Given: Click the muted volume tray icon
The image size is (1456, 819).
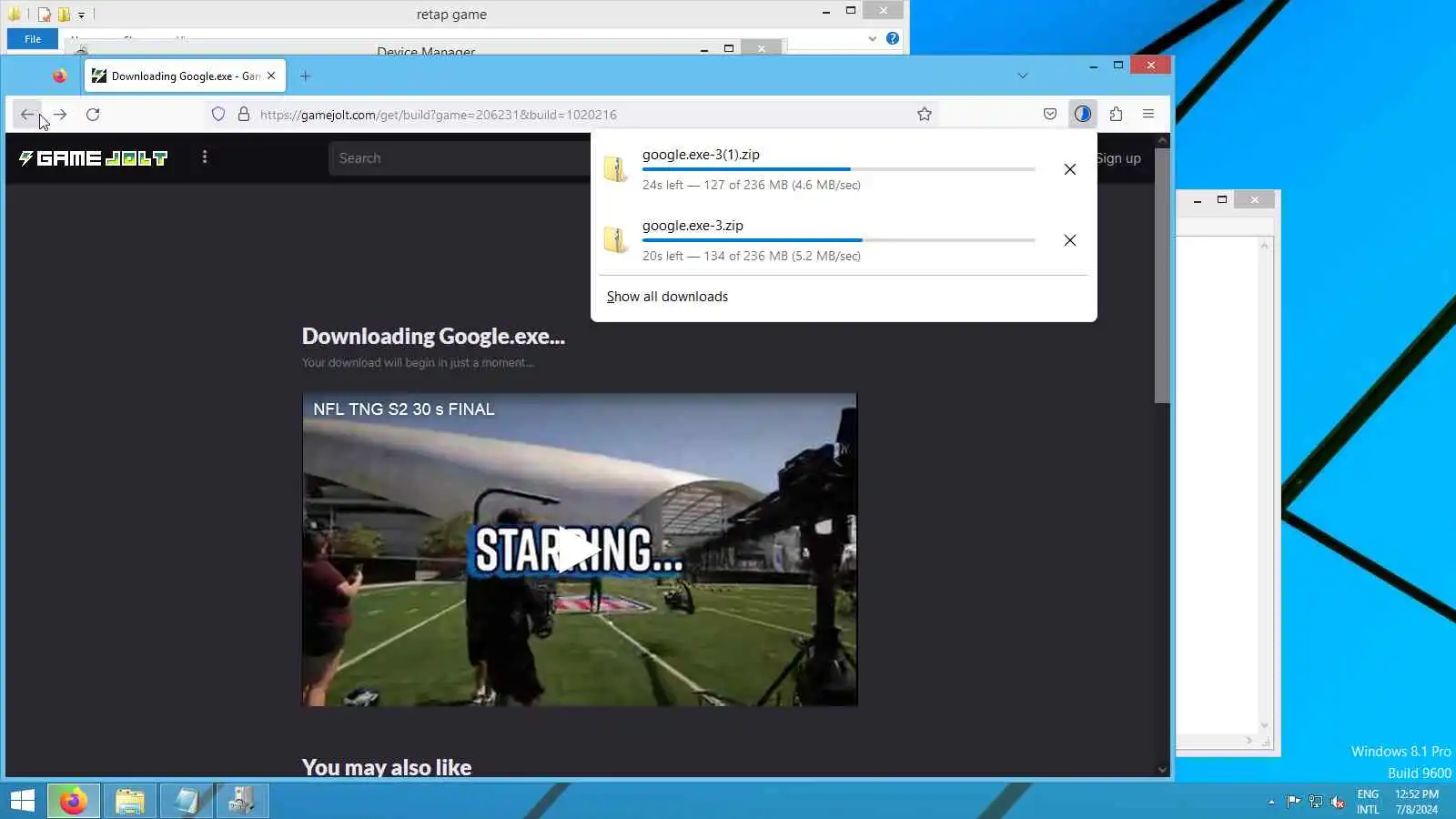Looking at the screenshot, I should 1338,802.
